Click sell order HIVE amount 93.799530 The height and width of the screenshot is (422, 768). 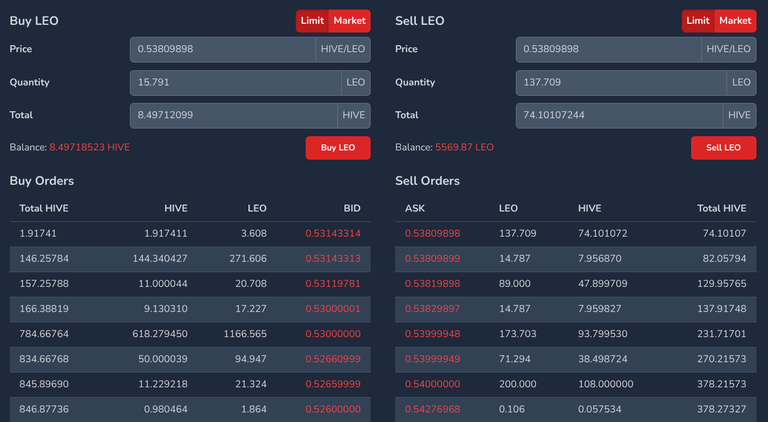click(603, 334)
